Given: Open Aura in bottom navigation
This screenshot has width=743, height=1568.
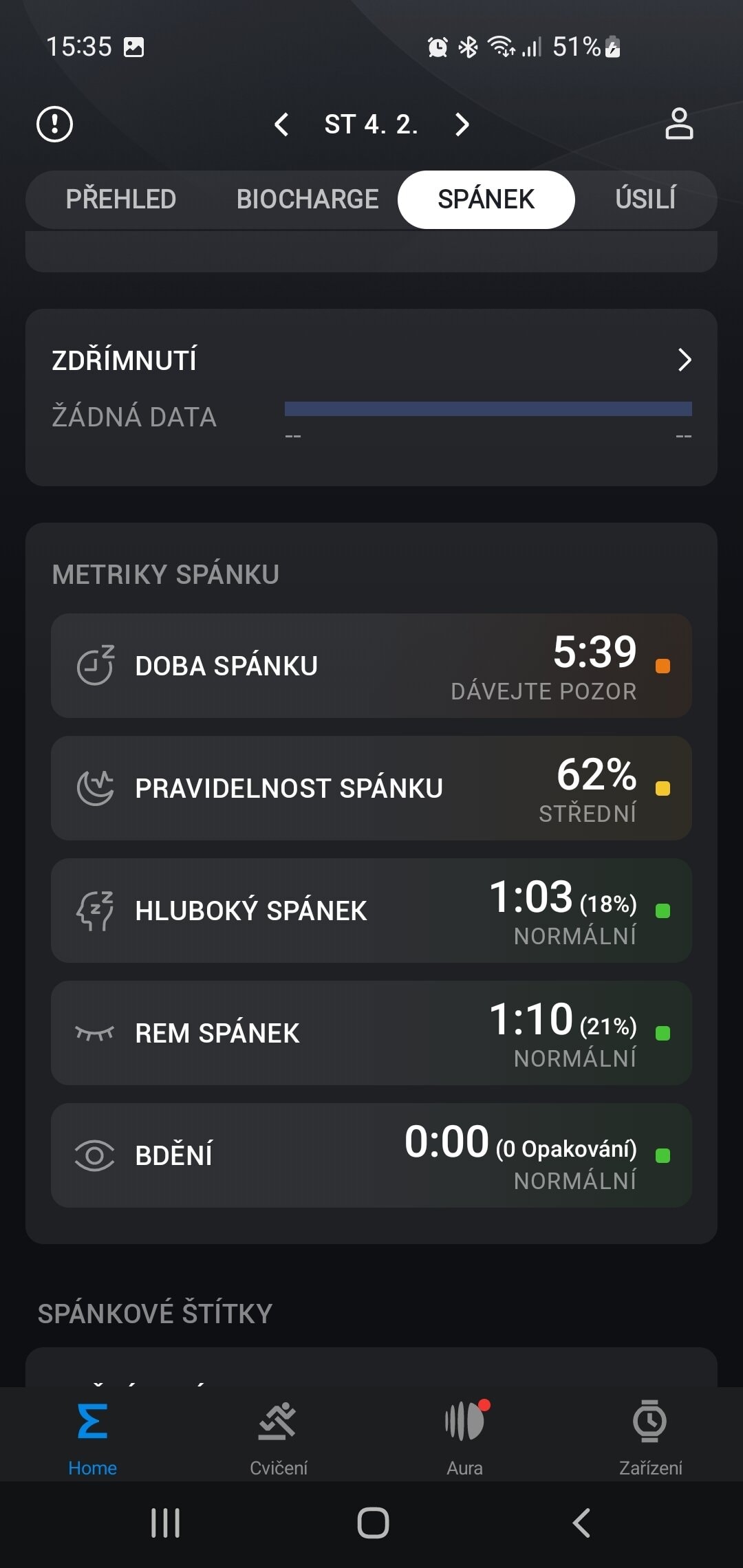Looking at the screenshot, I should point(464,1435).
